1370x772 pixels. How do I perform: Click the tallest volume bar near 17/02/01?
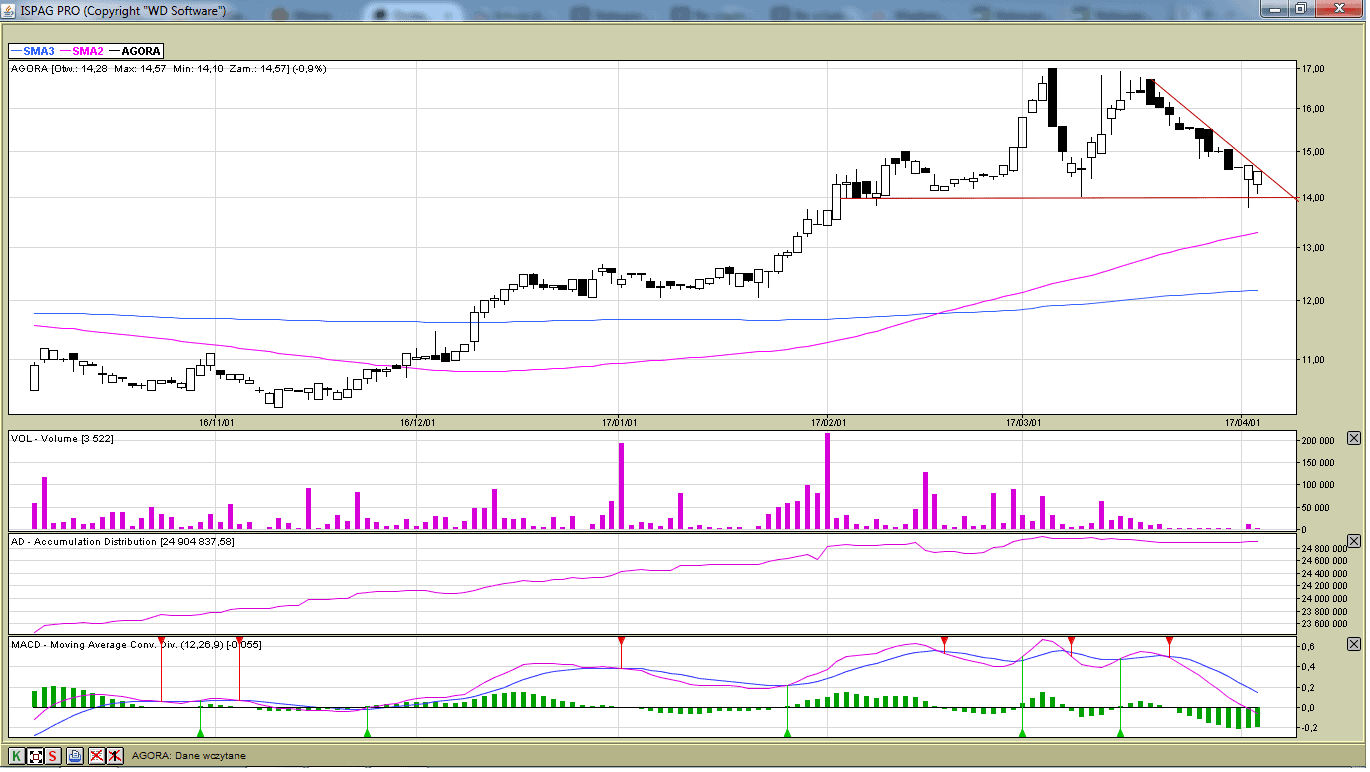[x=827, y=481]
